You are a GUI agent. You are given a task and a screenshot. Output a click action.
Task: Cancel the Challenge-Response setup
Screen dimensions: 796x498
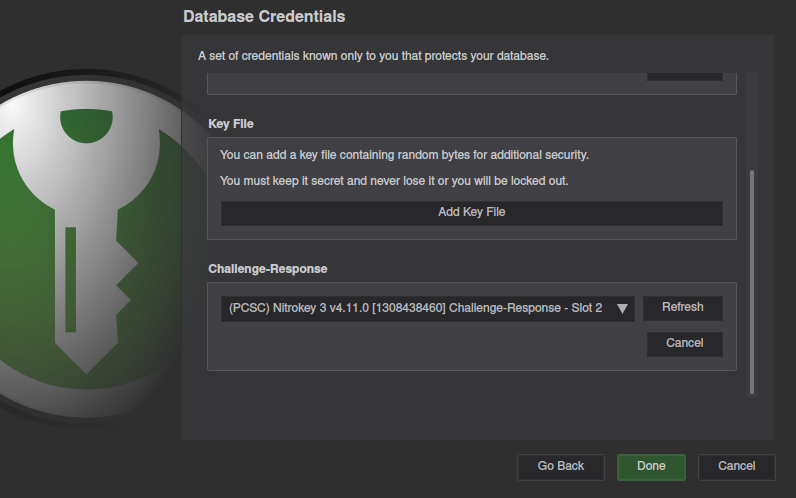tap(685, 344)
